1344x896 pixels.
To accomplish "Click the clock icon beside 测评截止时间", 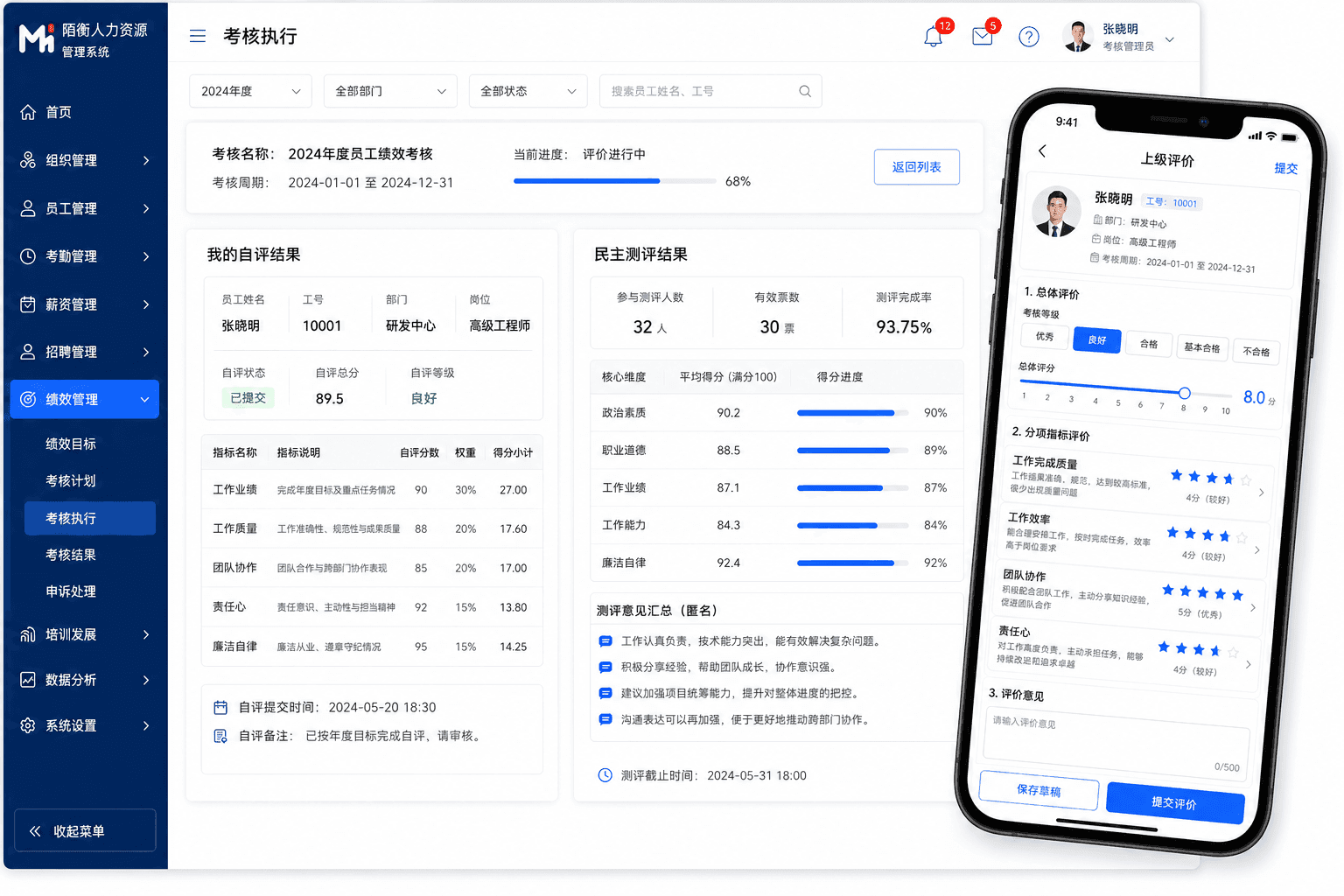I will (605, 775).
